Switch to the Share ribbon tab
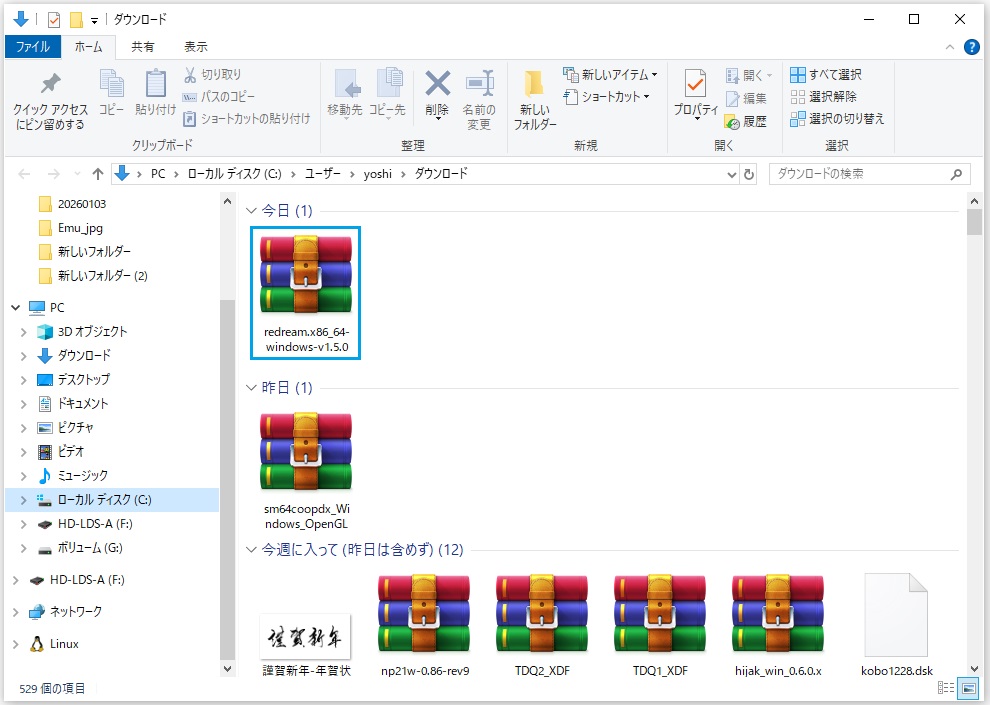 pos(143,47)
